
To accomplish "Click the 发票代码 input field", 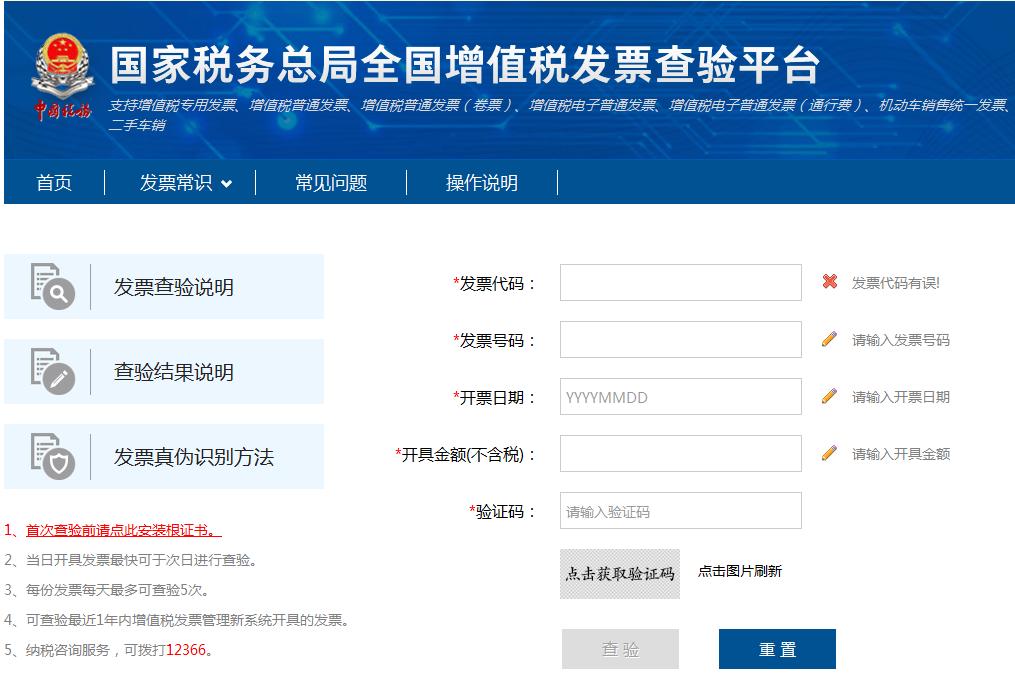I will (680, 283).
